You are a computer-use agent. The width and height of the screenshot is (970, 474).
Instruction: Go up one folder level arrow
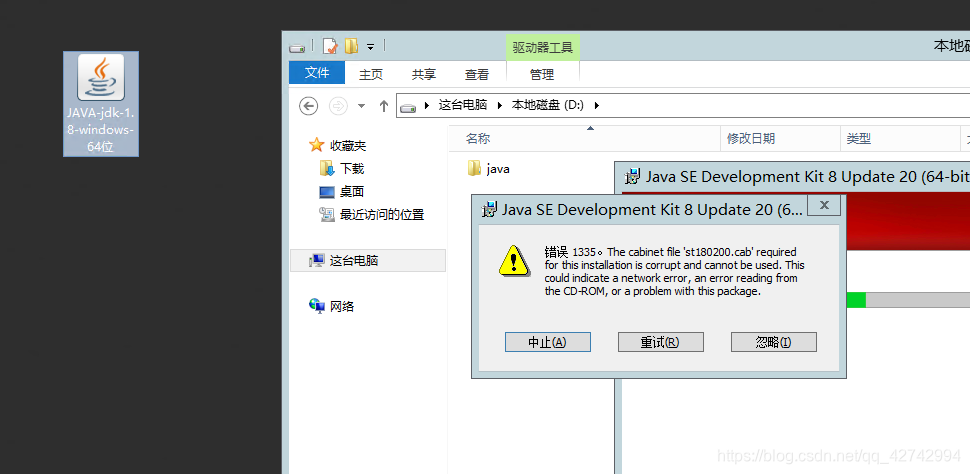click(x=384, y=106)
